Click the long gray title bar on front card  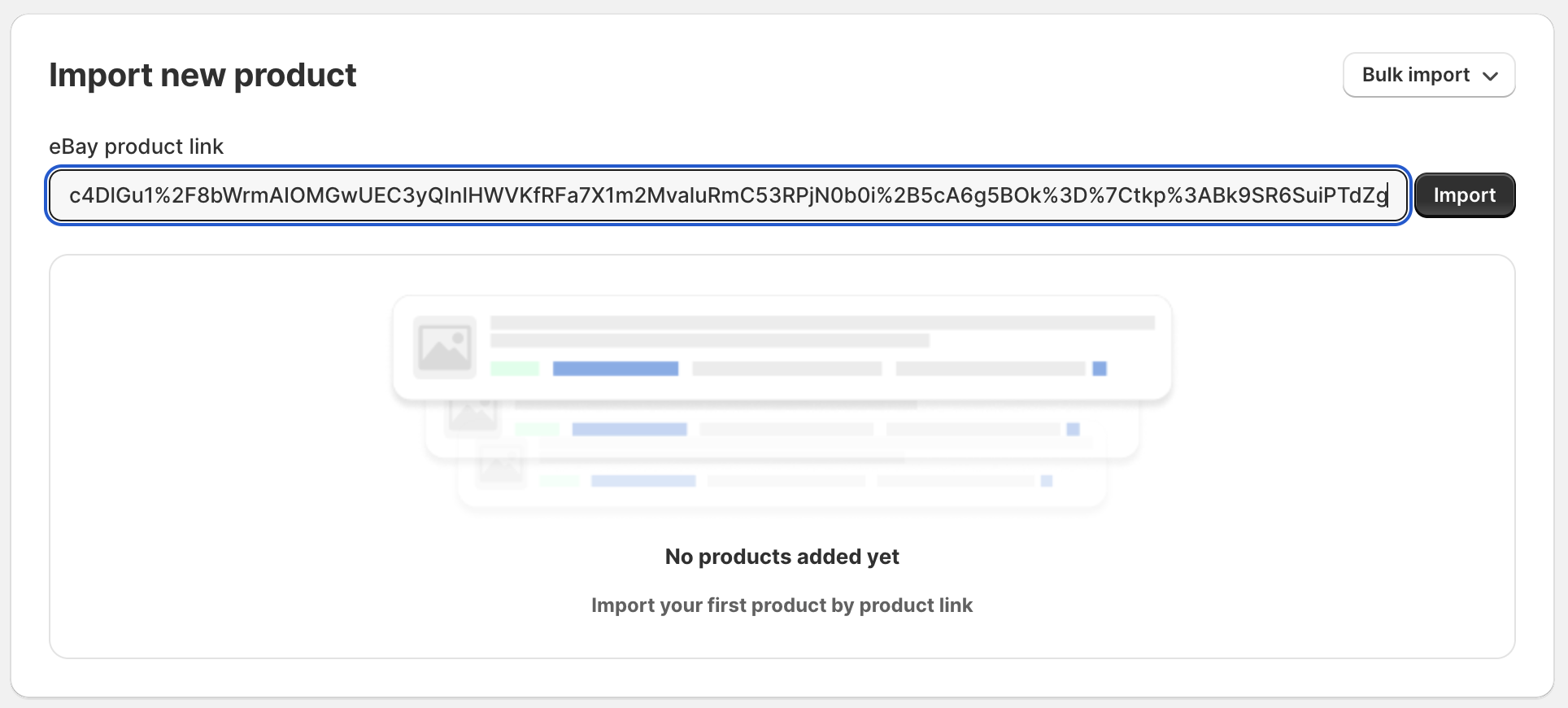(821, 323)
